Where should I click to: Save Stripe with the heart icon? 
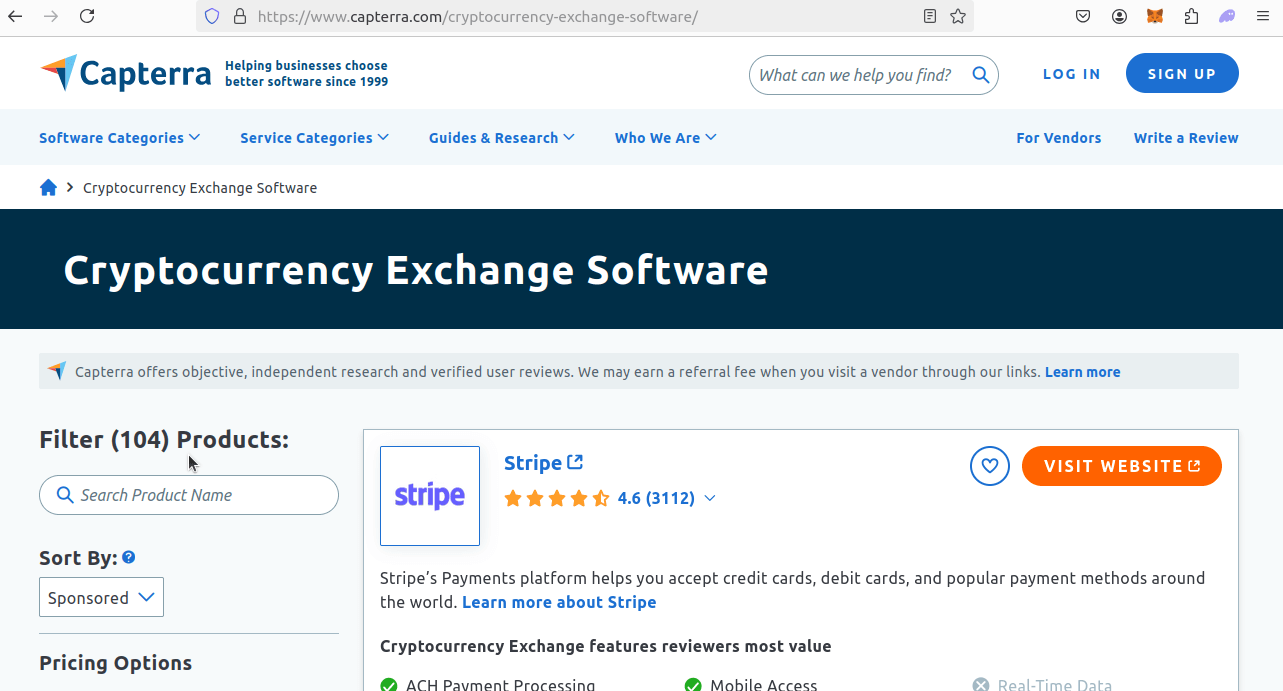(x=990, y=466)
